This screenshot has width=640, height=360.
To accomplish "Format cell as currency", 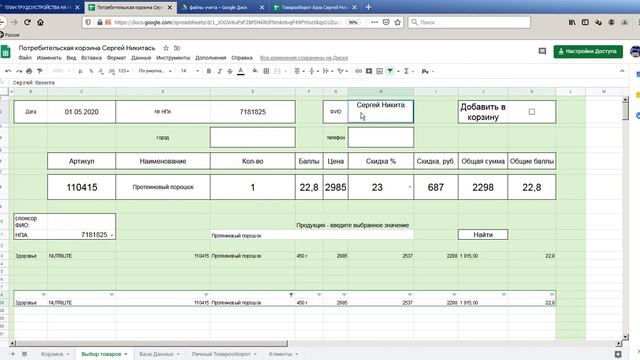I will 80,71.
